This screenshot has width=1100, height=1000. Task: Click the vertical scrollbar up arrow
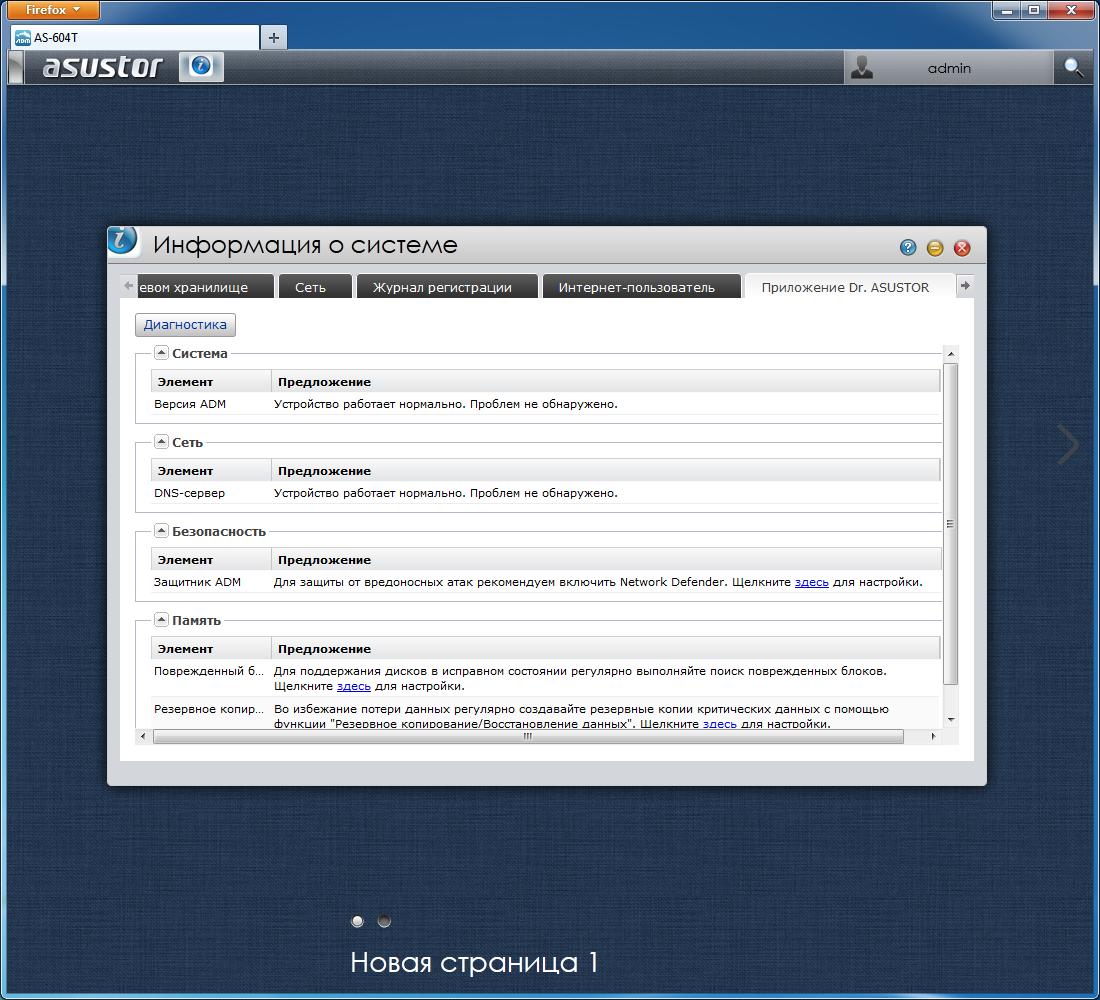click(951, 354)
